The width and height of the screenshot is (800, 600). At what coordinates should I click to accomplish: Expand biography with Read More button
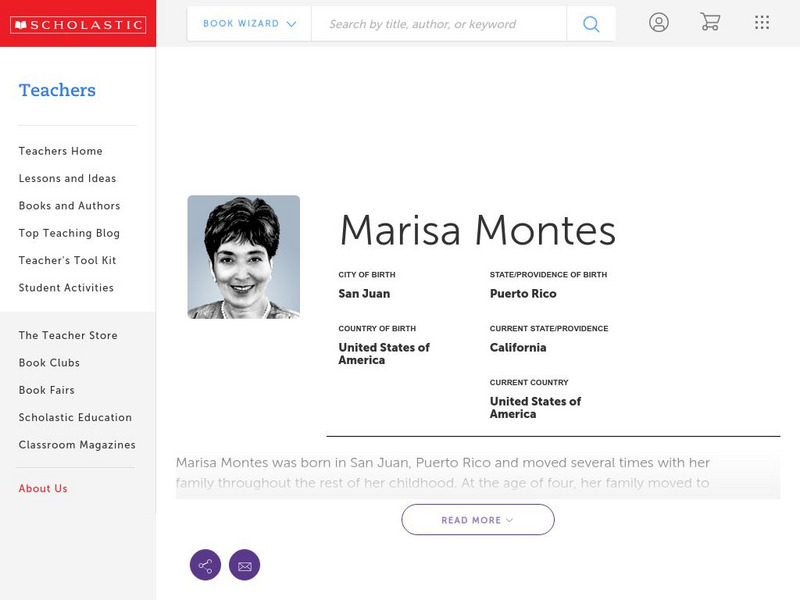point(477,520)
